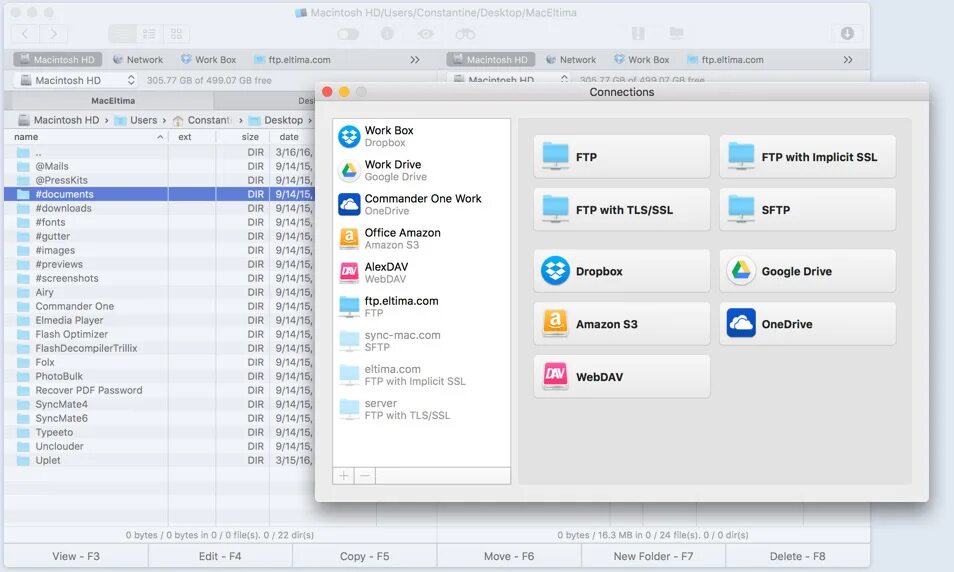Select the #downloads folder row
Image resolution: width=954 pixels, height=572 pixels.
click(x=159, y=208)
